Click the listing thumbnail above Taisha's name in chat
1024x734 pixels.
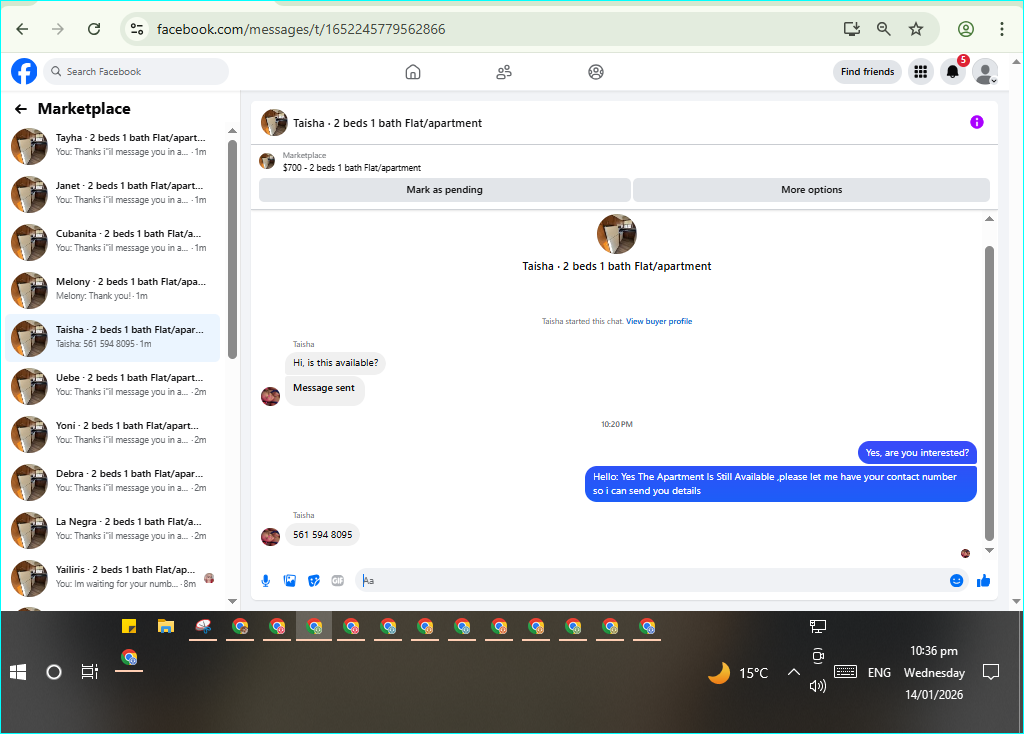[x=616, y=234]
